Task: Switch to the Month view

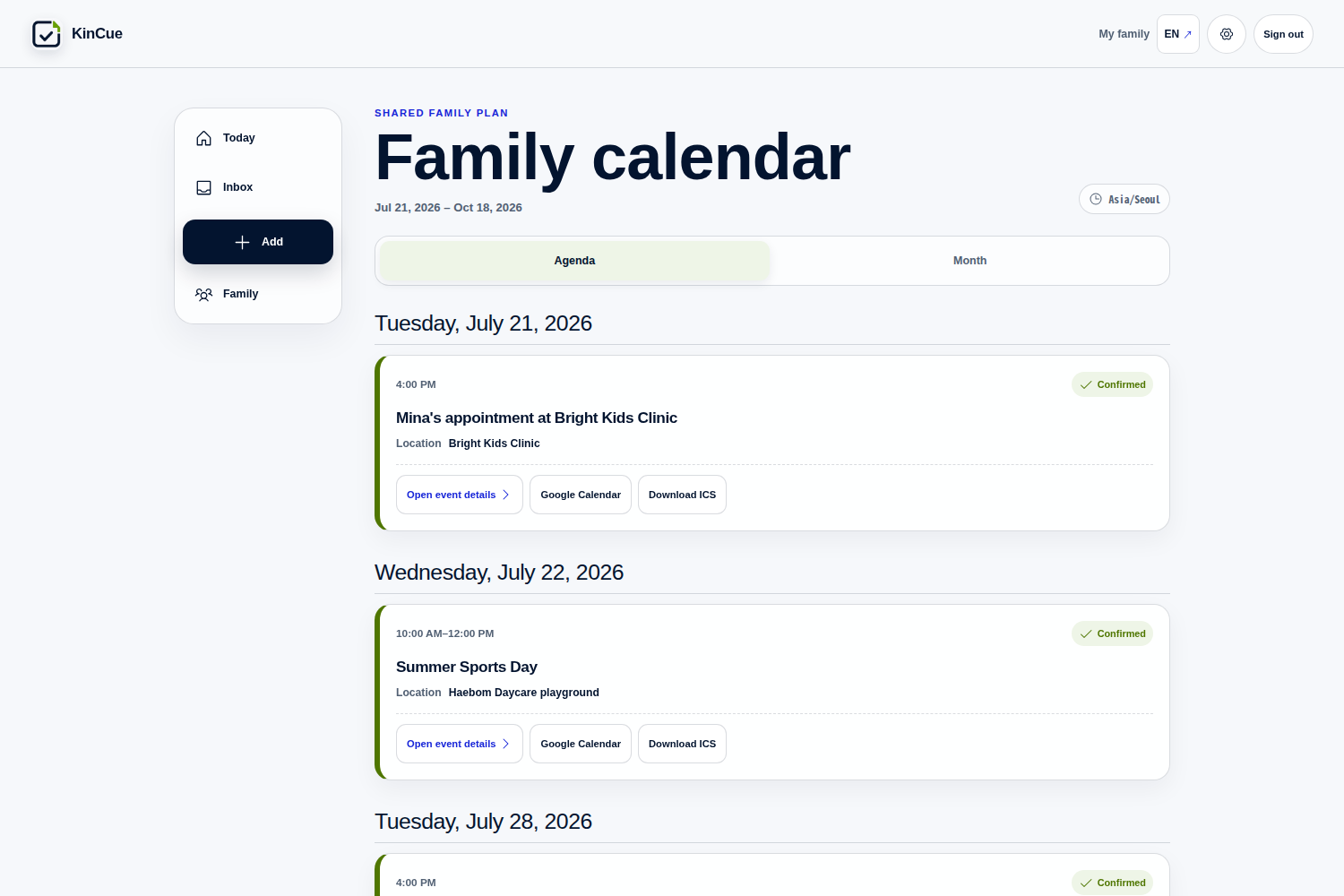Action: (x=969, y=261)
